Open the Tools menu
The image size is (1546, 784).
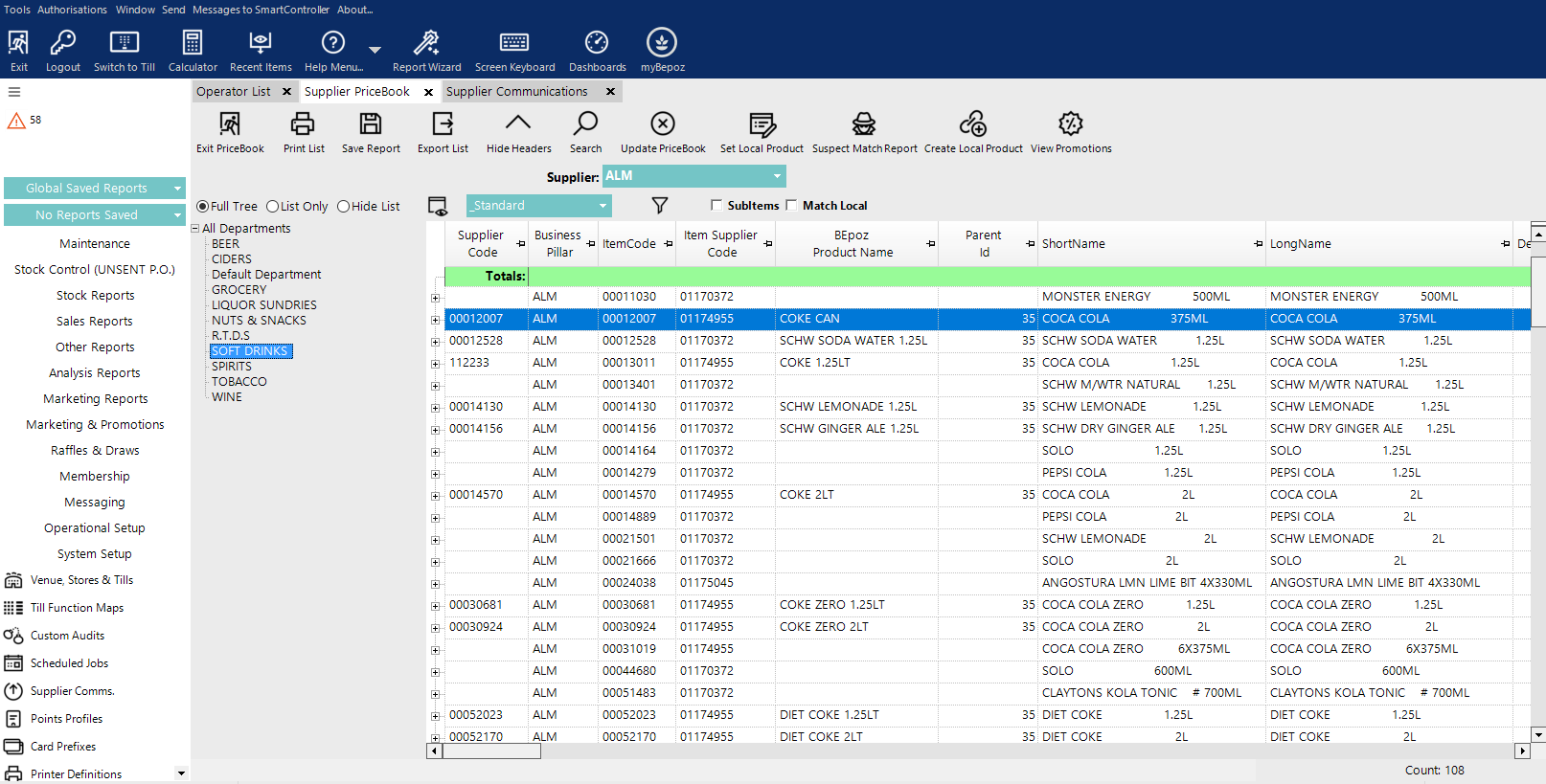pos(17,10)
